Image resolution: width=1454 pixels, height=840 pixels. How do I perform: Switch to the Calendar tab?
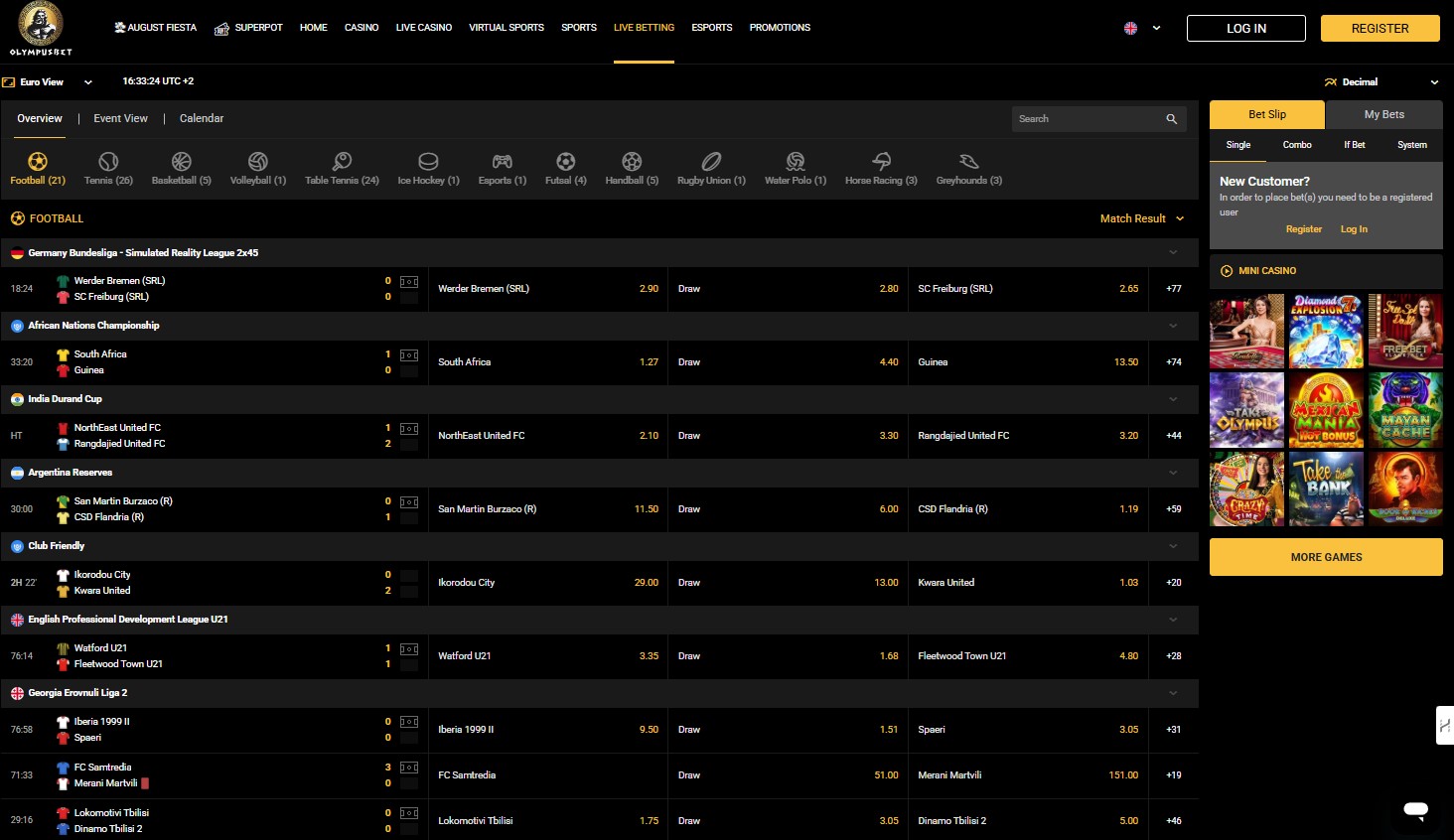pos(202,118)
